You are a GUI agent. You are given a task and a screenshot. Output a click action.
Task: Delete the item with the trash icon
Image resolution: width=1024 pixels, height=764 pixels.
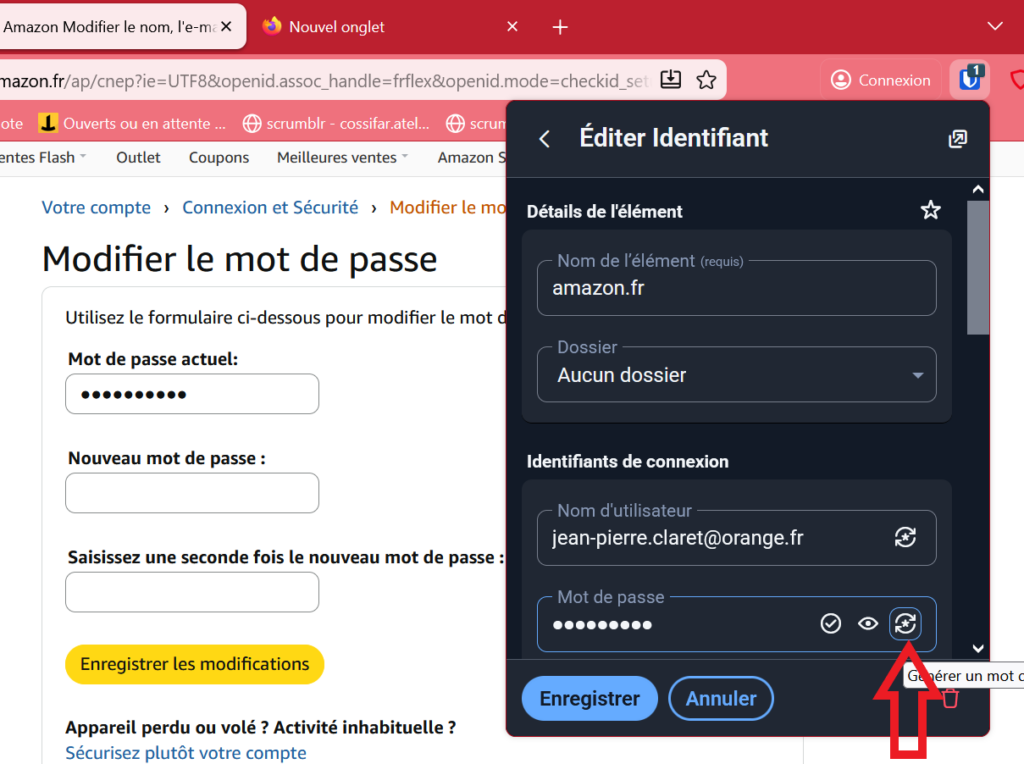tap(950, 698)
